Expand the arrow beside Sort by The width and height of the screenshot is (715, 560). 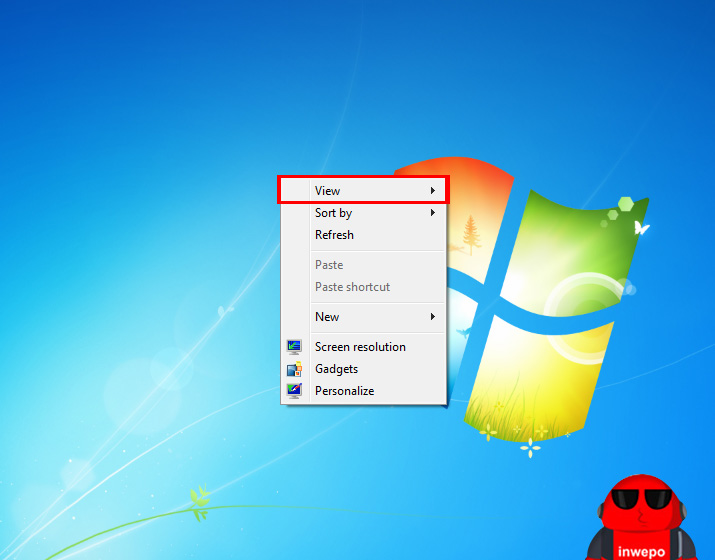(x=433, y=213)
